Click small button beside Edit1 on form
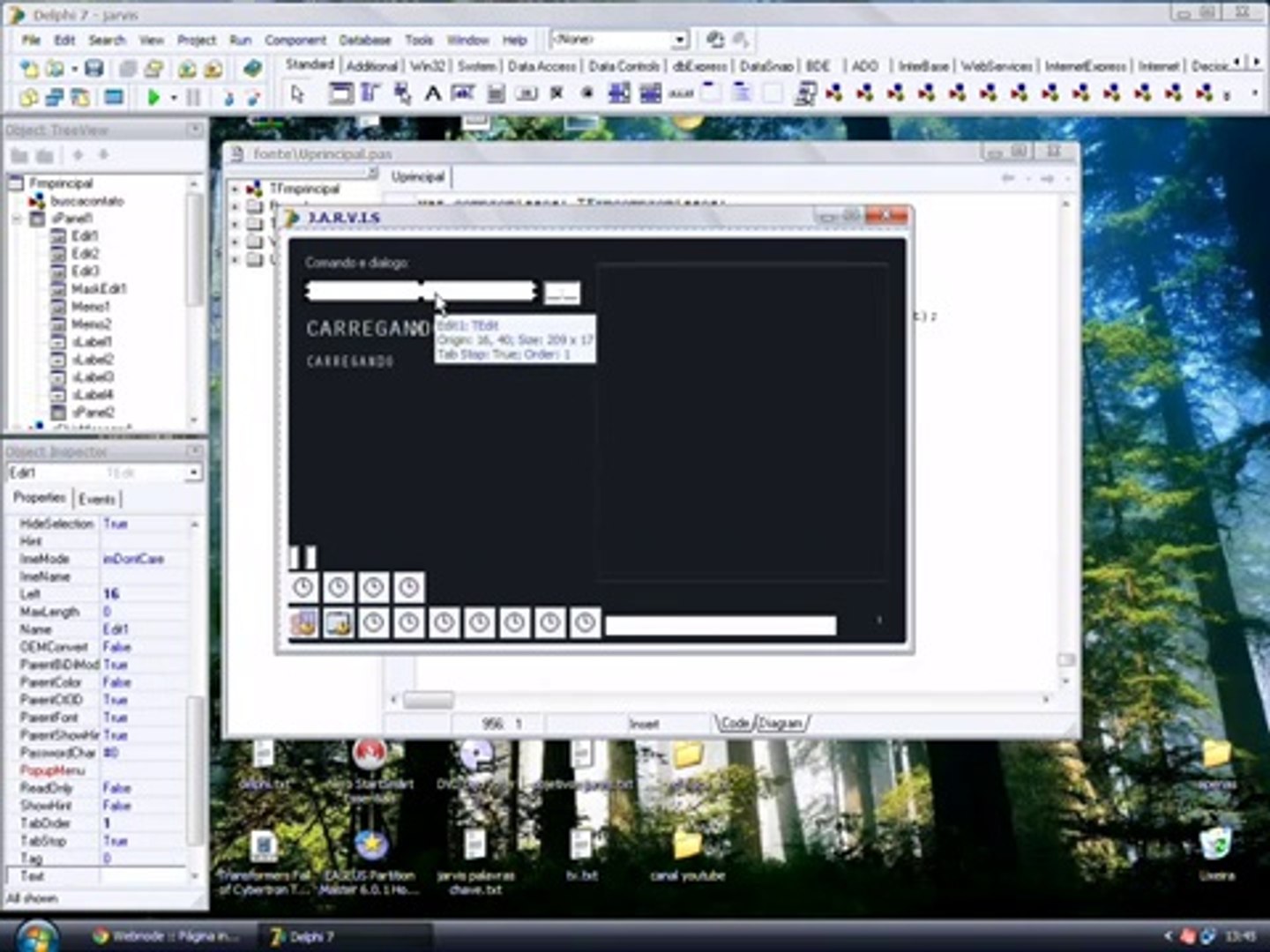This screenshot has width=1270, height=952. [x=562, y=294]
